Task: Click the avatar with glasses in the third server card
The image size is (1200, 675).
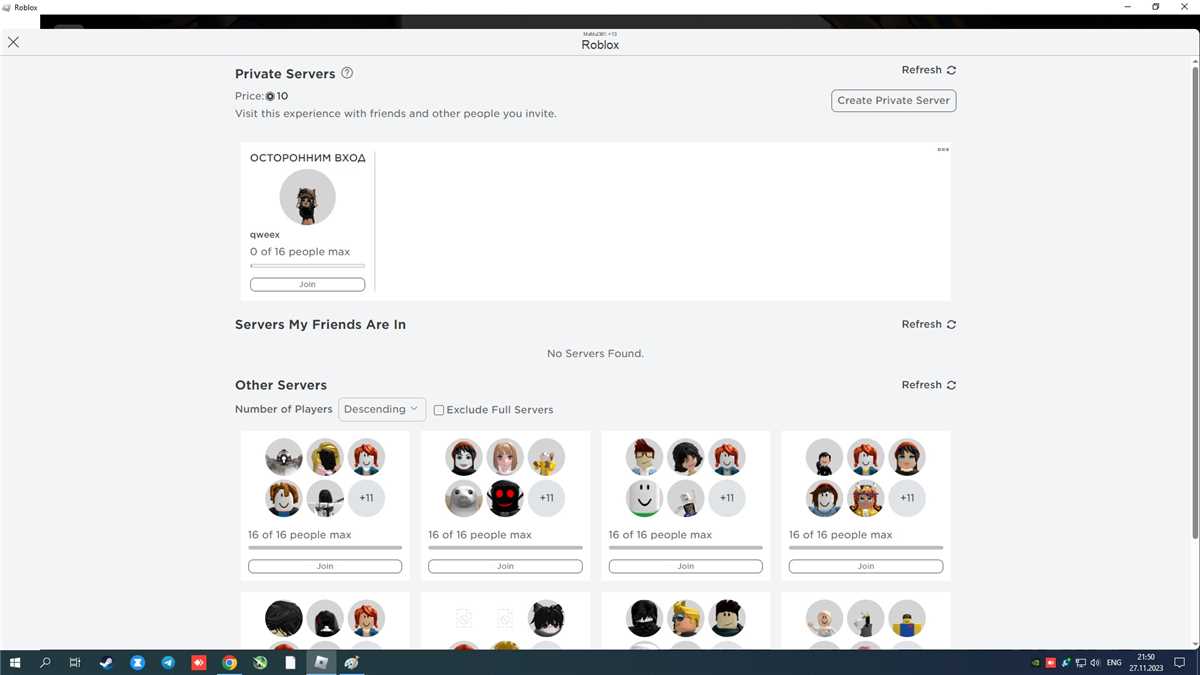Action: point(645,457)
